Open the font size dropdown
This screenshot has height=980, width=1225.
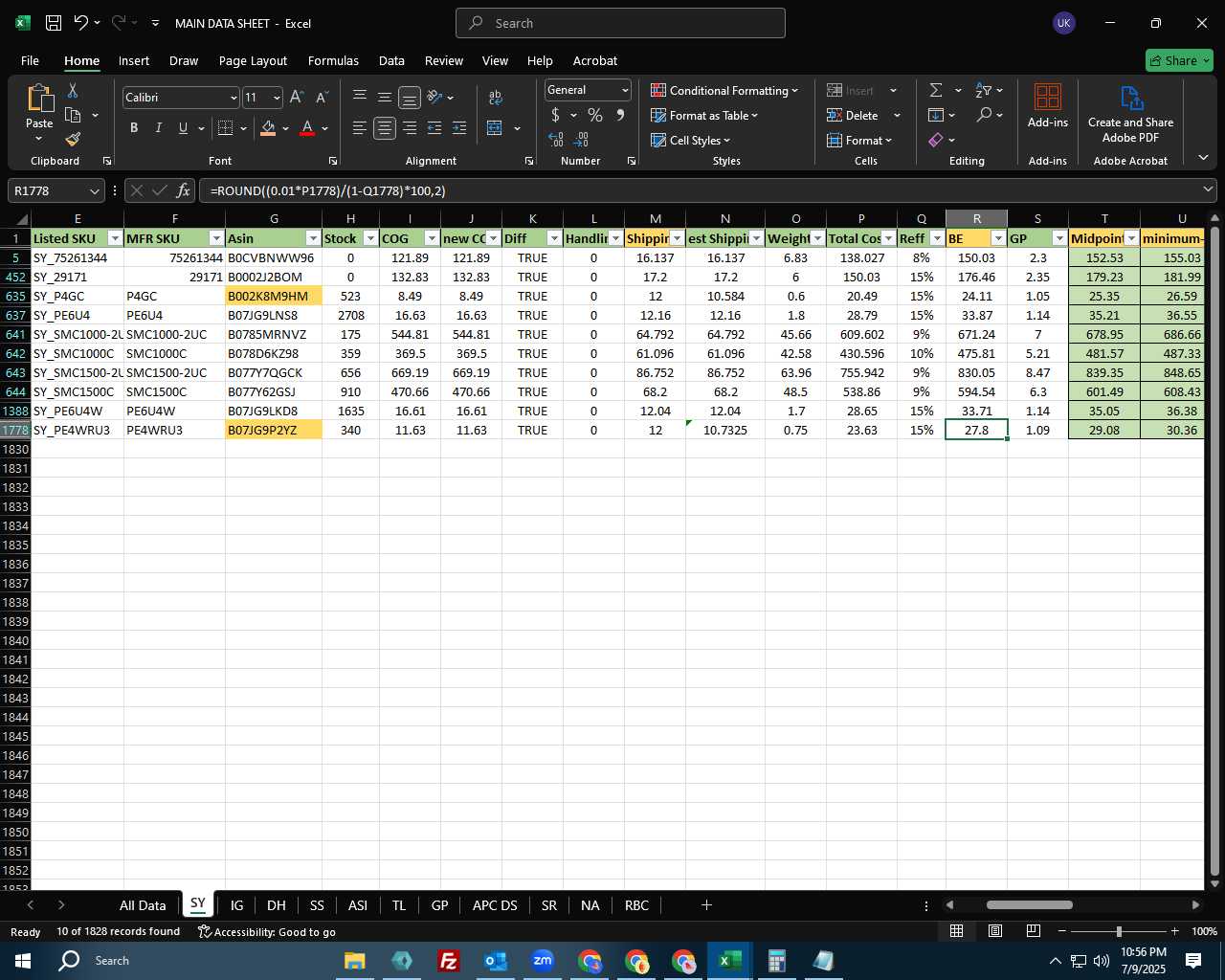pyautogui.click(x=277, y=98)
